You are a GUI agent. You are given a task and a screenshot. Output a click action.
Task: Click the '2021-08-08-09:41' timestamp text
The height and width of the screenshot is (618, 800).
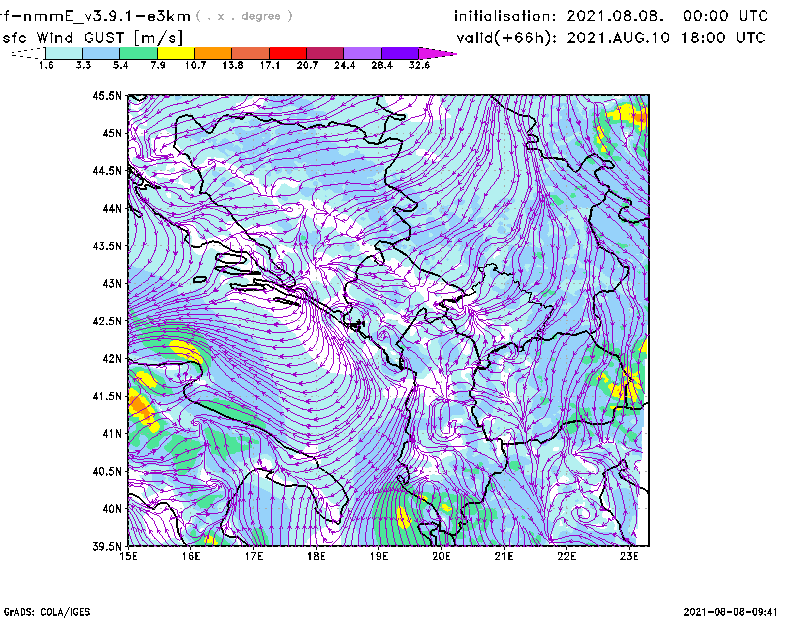[x=730, y=612]
